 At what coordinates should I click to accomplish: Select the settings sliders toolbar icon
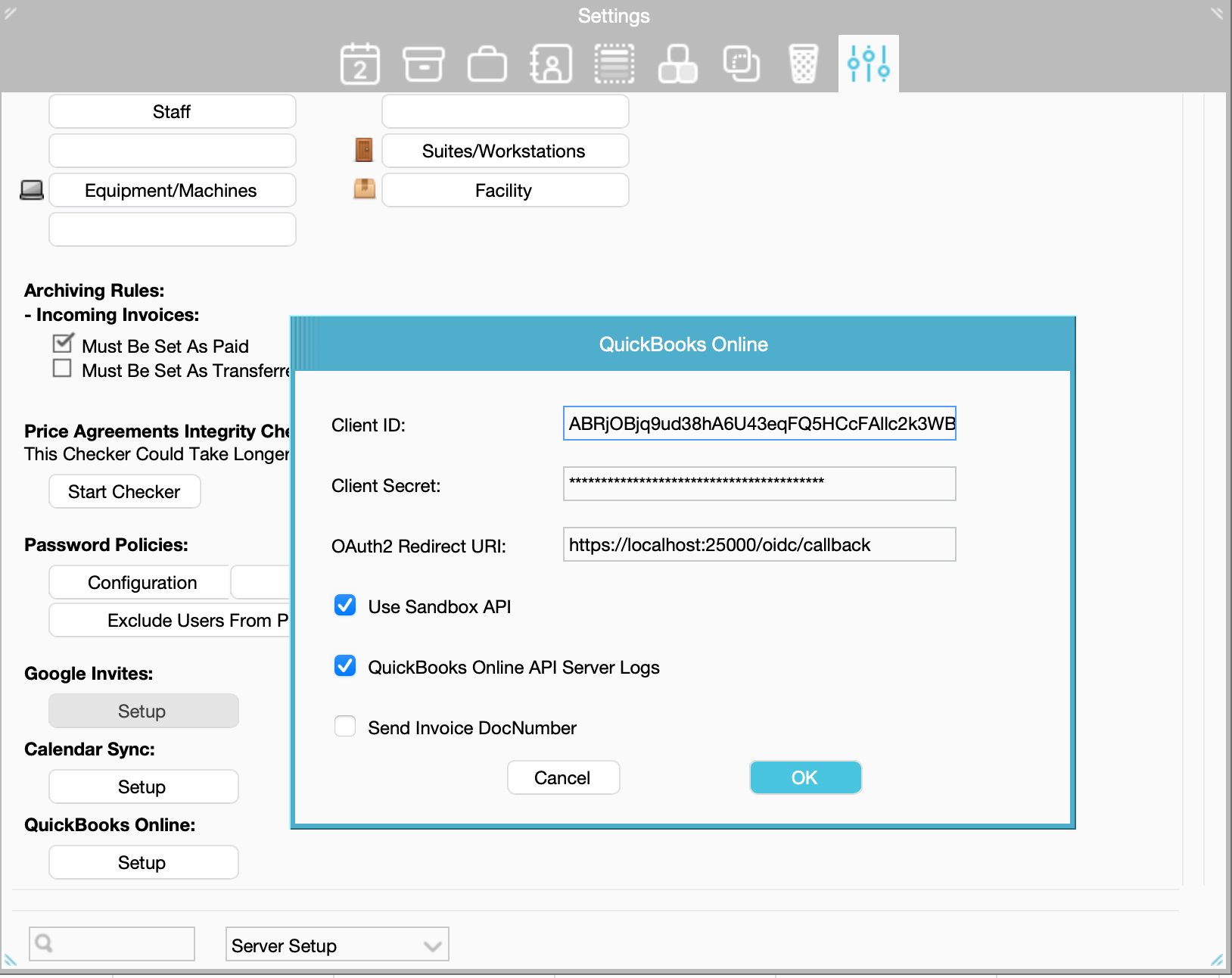[869, 64]
